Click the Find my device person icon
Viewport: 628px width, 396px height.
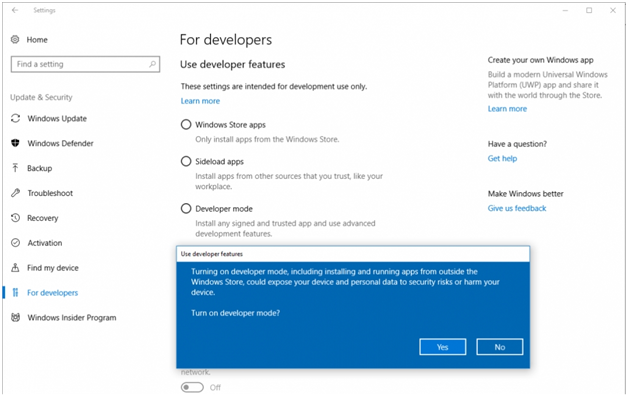point(16,267)
